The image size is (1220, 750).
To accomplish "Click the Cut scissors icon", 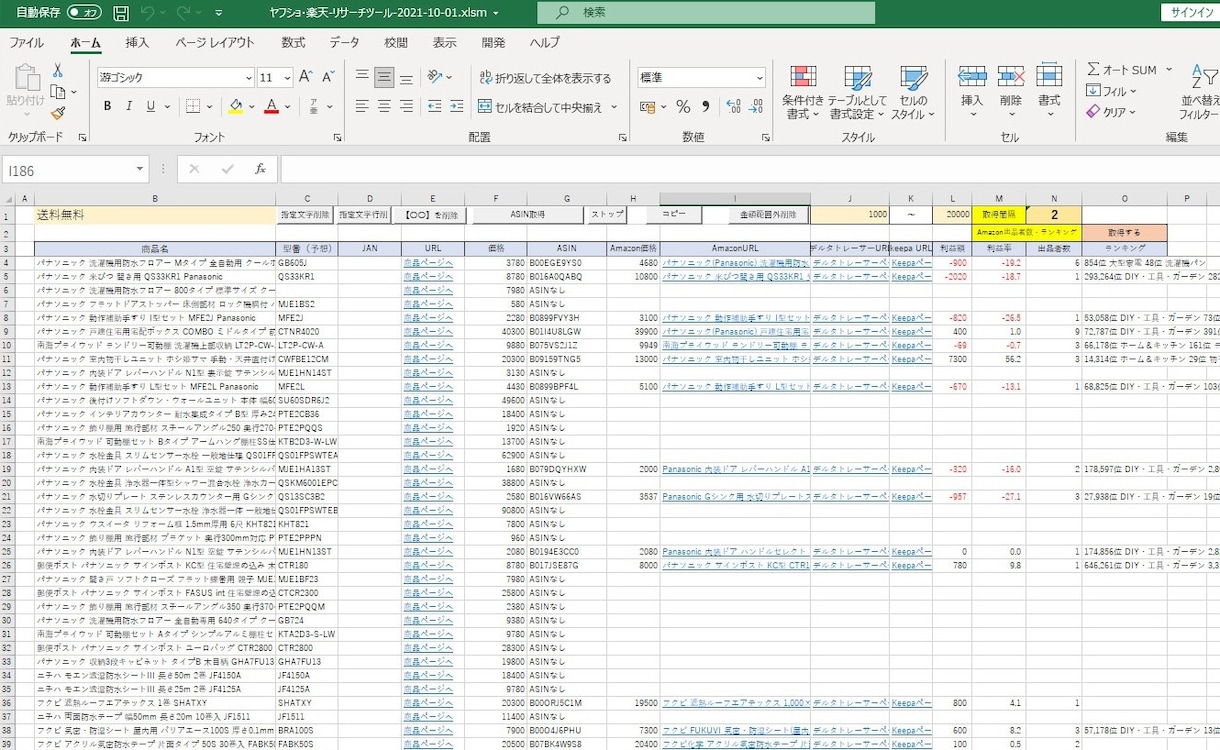I will [x=58, y=70].
